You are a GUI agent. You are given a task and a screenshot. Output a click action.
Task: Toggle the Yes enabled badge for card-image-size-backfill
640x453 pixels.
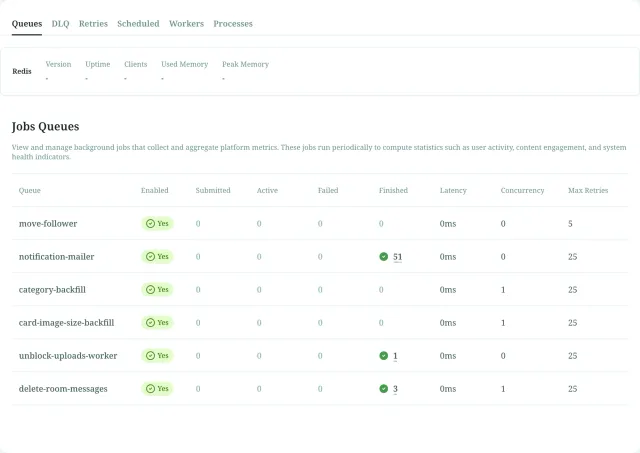click(x=157, y=322)
